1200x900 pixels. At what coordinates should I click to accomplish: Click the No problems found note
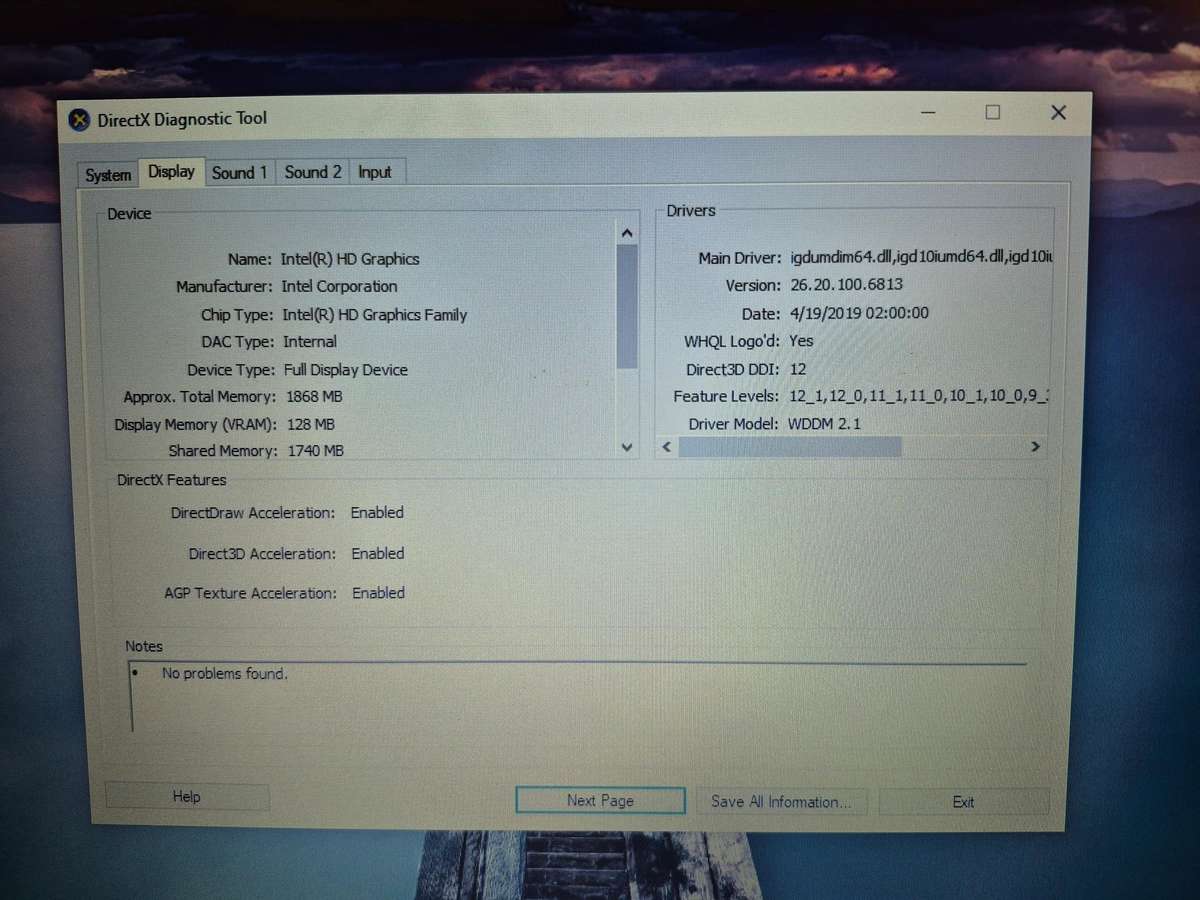pyautogui.click(x=224, y=673)
